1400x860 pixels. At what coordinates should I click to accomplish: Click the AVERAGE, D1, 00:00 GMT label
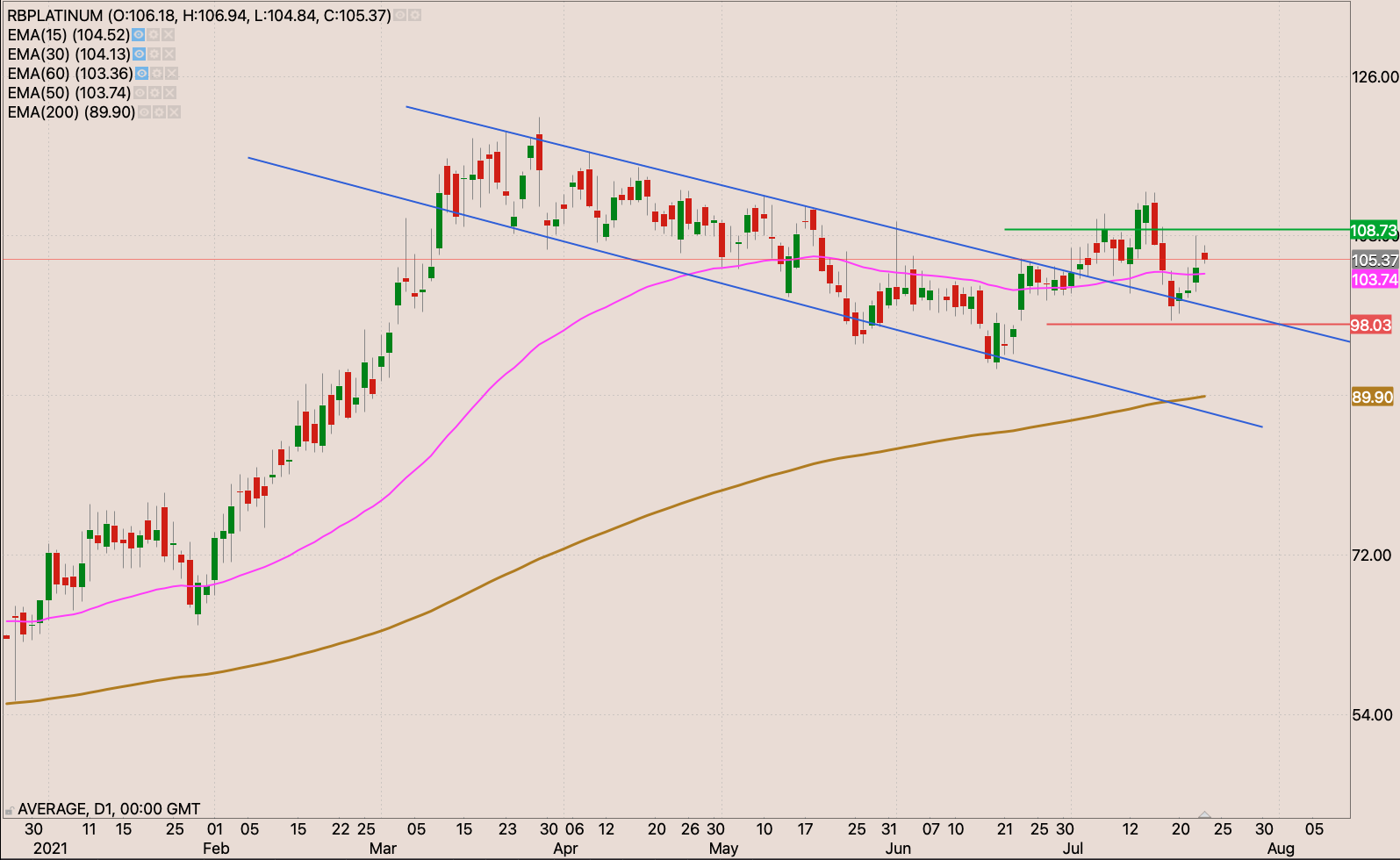(x=109, y=809)
